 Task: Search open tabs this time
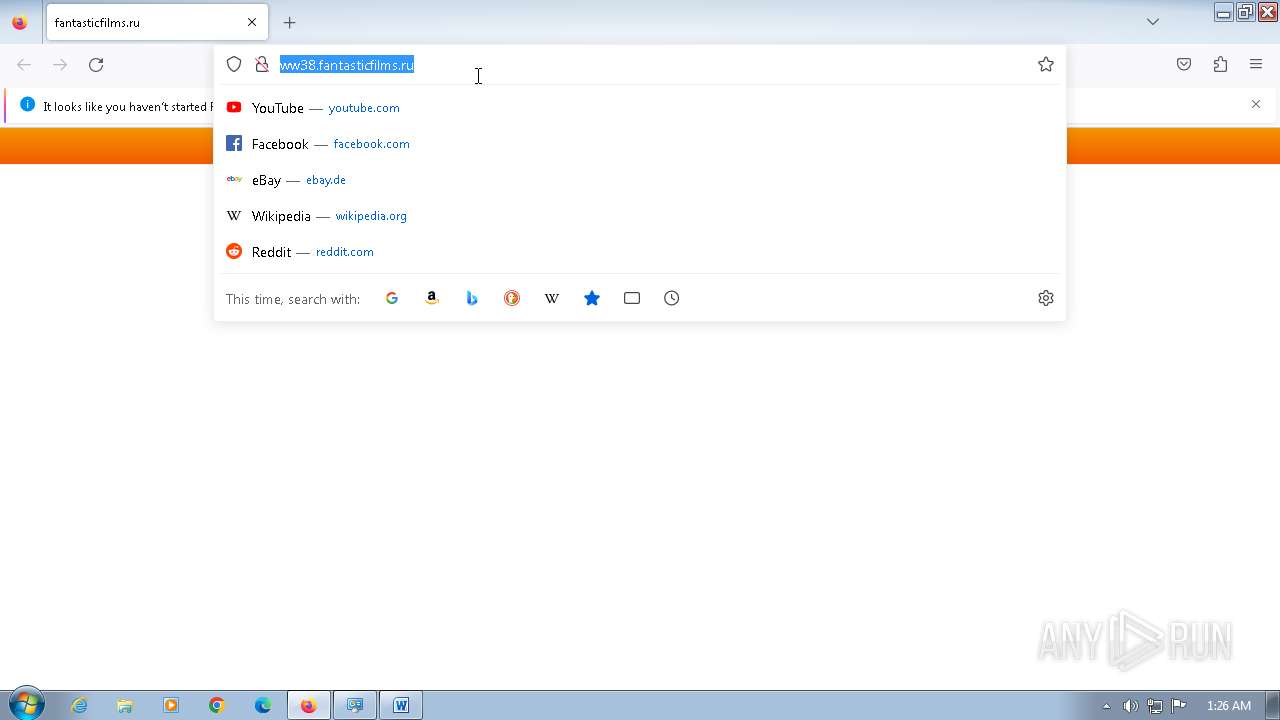click(x=632, y=298)
